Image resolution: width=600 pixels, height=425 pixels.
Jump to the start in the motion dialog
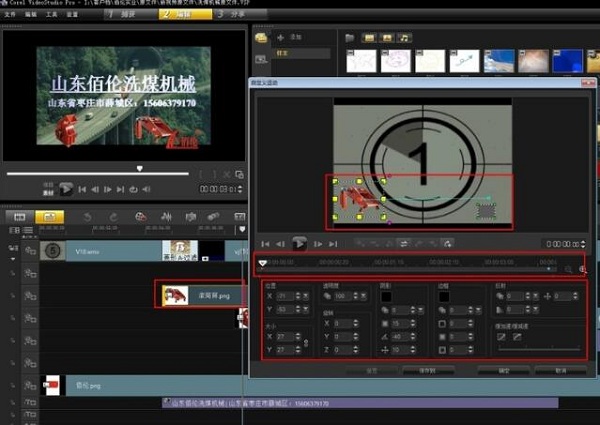(266, 243)
